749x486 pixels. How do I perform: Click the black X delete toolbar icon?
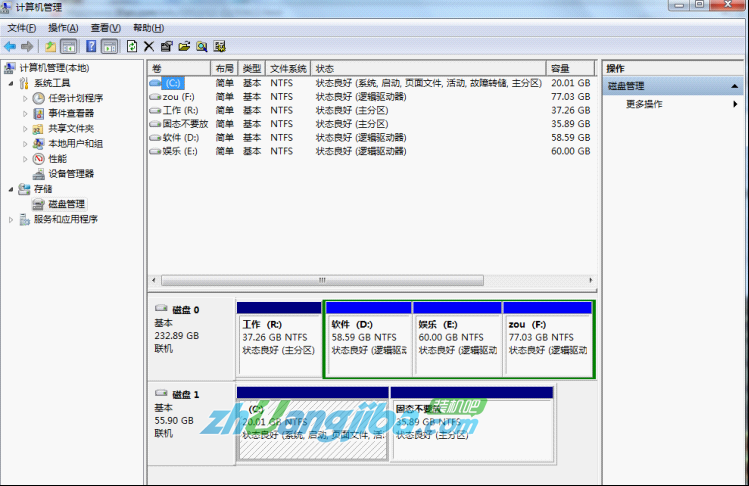click(149, 46)
